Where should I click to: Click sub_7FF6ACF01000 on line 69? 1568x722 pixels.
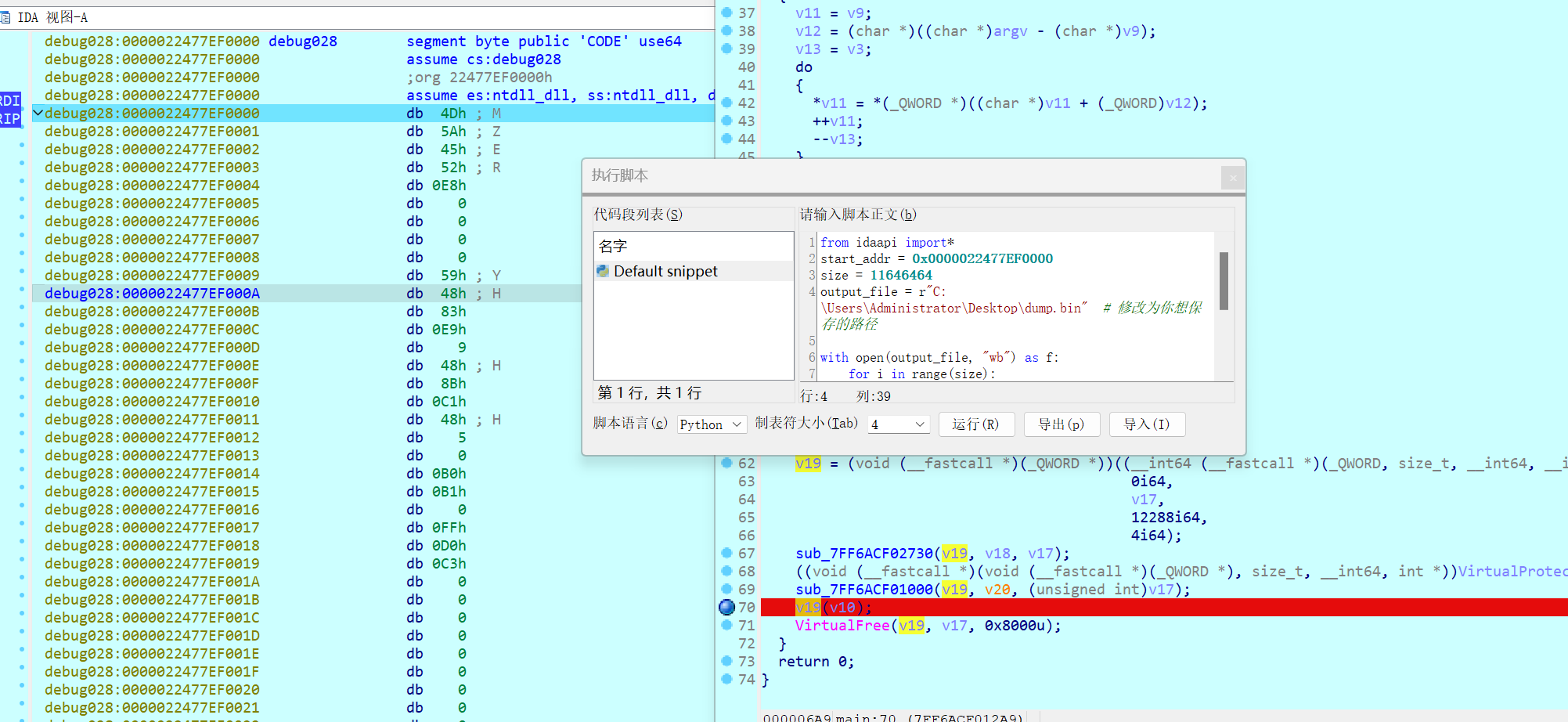coord(864,589)
